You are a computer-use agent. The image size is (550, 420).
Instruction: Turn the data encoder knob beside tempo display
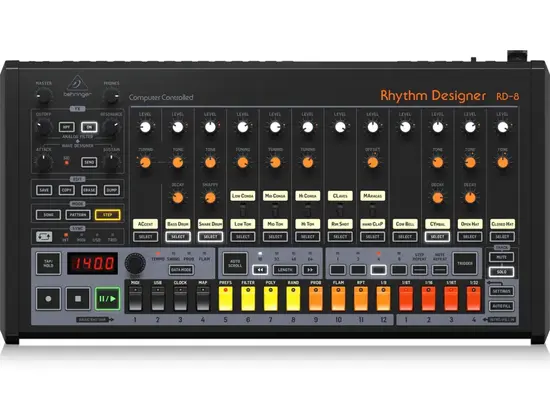[135, 264]
